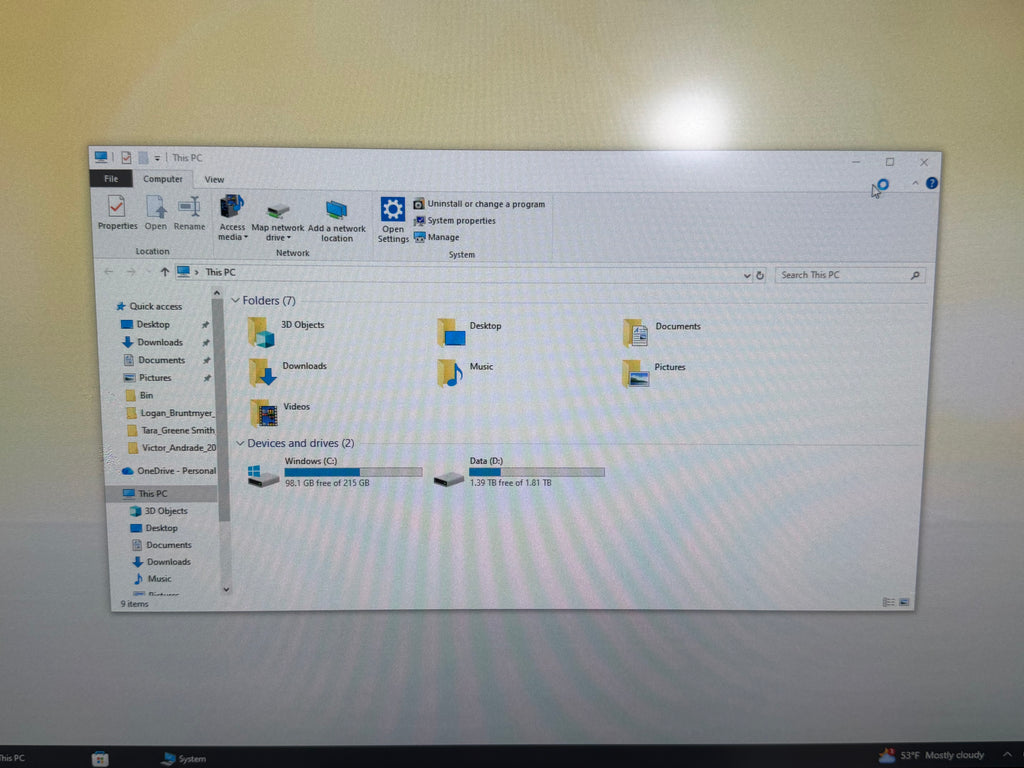Click the title bar Properties quick icon
The height and width of the screenshot is (768, 1024).
pyautogui.click(x=126, y=157)
